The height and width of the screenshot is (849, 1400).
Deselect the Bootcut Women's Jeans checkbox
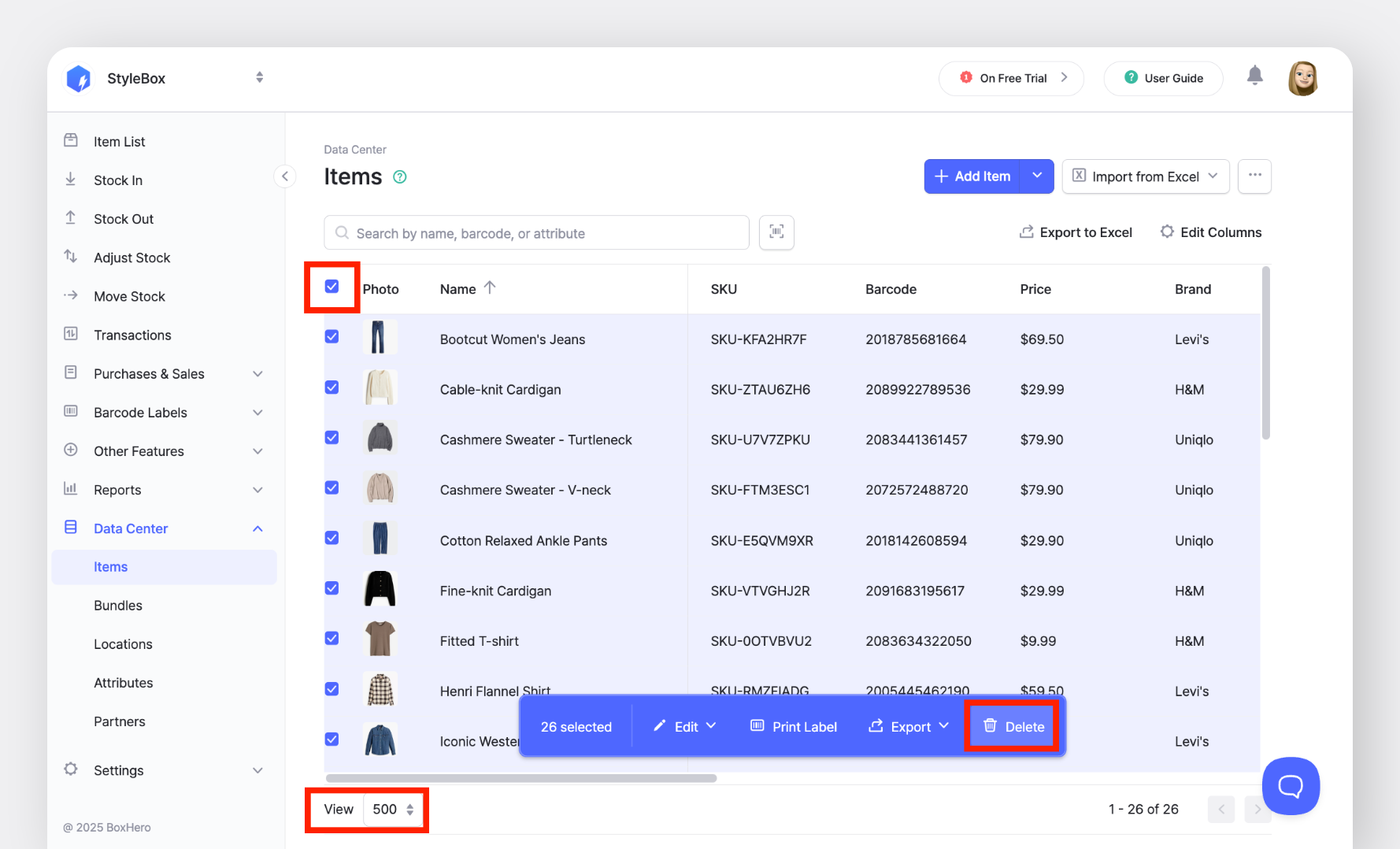coord(332,337)
